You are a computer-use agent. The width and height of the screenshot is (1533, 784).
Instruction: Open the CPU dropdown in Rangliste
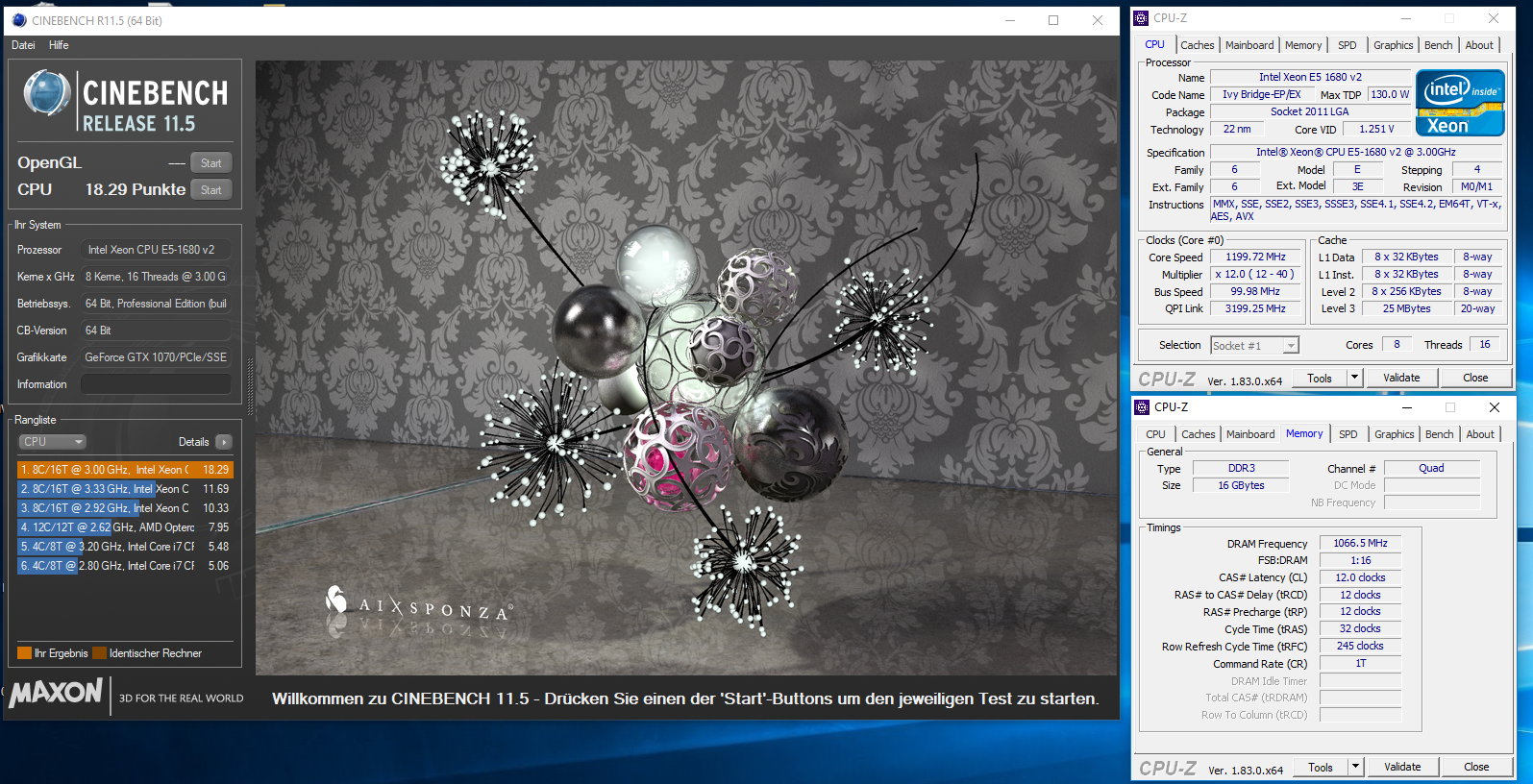pos(53,442)
